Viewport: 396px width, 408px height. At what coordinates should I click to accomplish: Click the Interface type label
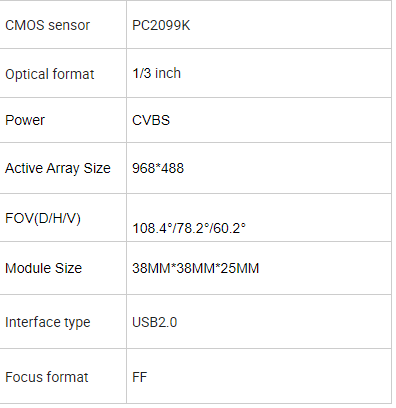point(48,323)
